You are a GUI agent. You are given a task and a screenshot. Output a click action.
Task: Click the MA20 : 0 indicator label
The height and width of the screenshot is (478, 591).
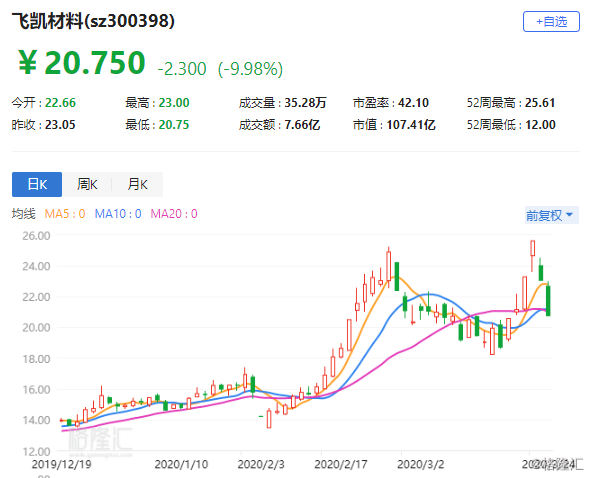174,214
